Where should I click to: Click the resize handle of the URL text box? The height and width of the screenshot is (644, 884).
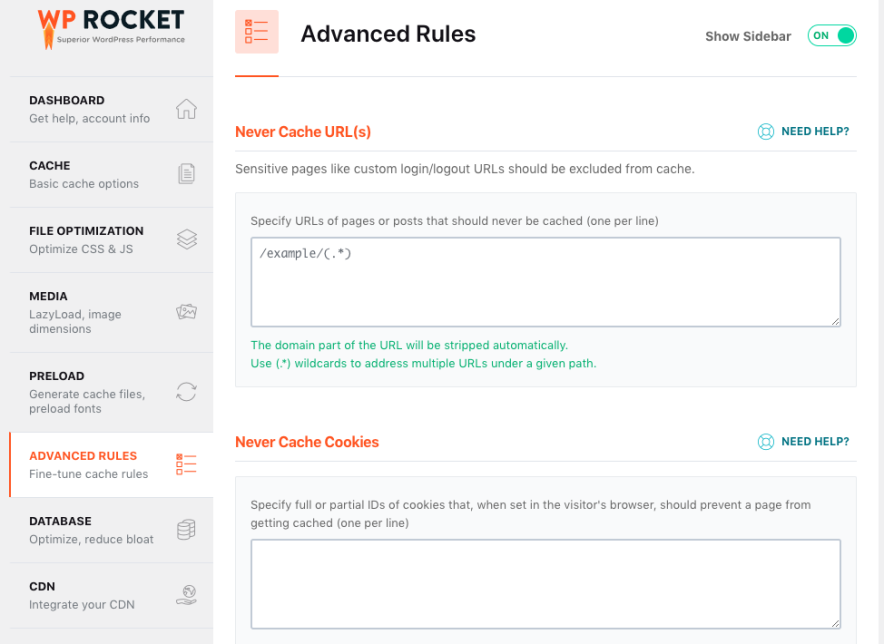pyautogui.click(x=836, y=321)
